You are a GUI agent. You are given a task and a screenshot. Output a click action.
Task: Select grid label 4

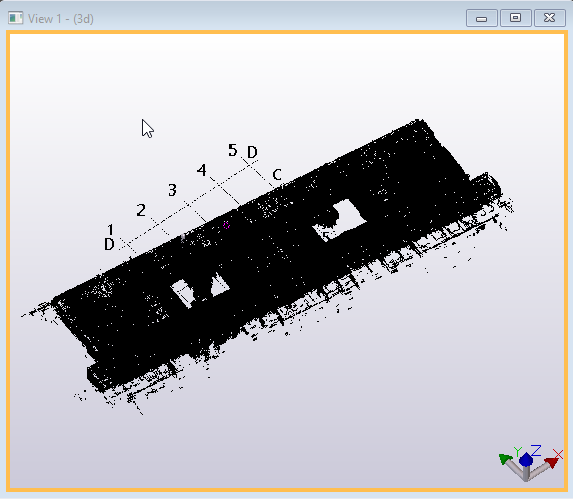pyautogui.click(x=202, y=170)
